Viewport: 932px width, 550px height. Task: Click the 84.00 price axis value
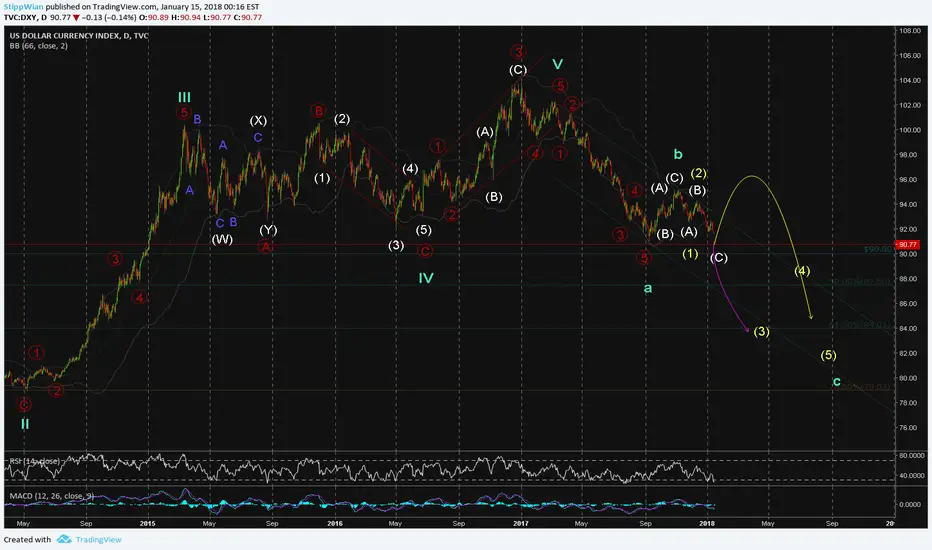click(908, 328)
